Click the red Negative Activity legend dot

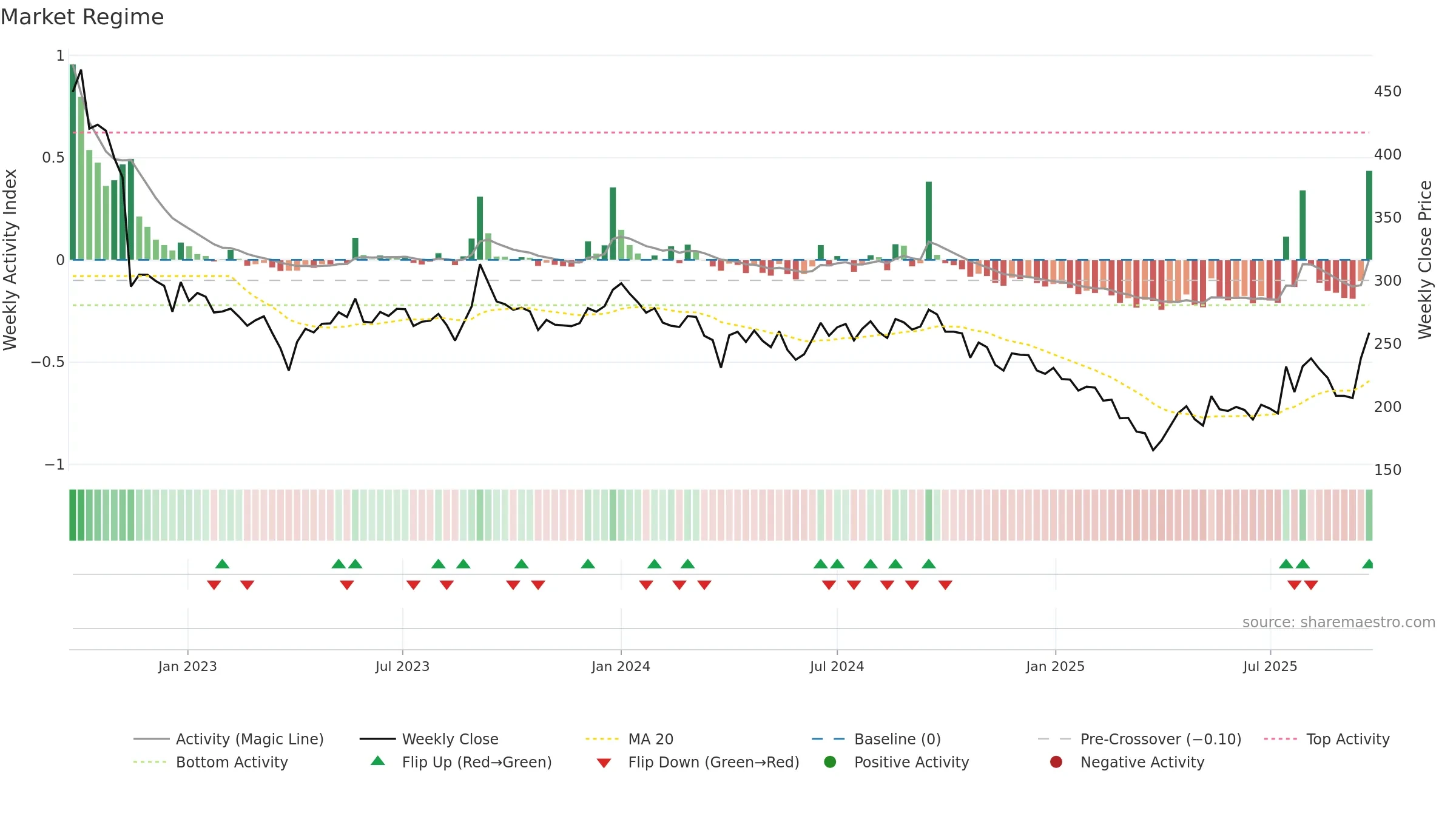[1056, 762]
